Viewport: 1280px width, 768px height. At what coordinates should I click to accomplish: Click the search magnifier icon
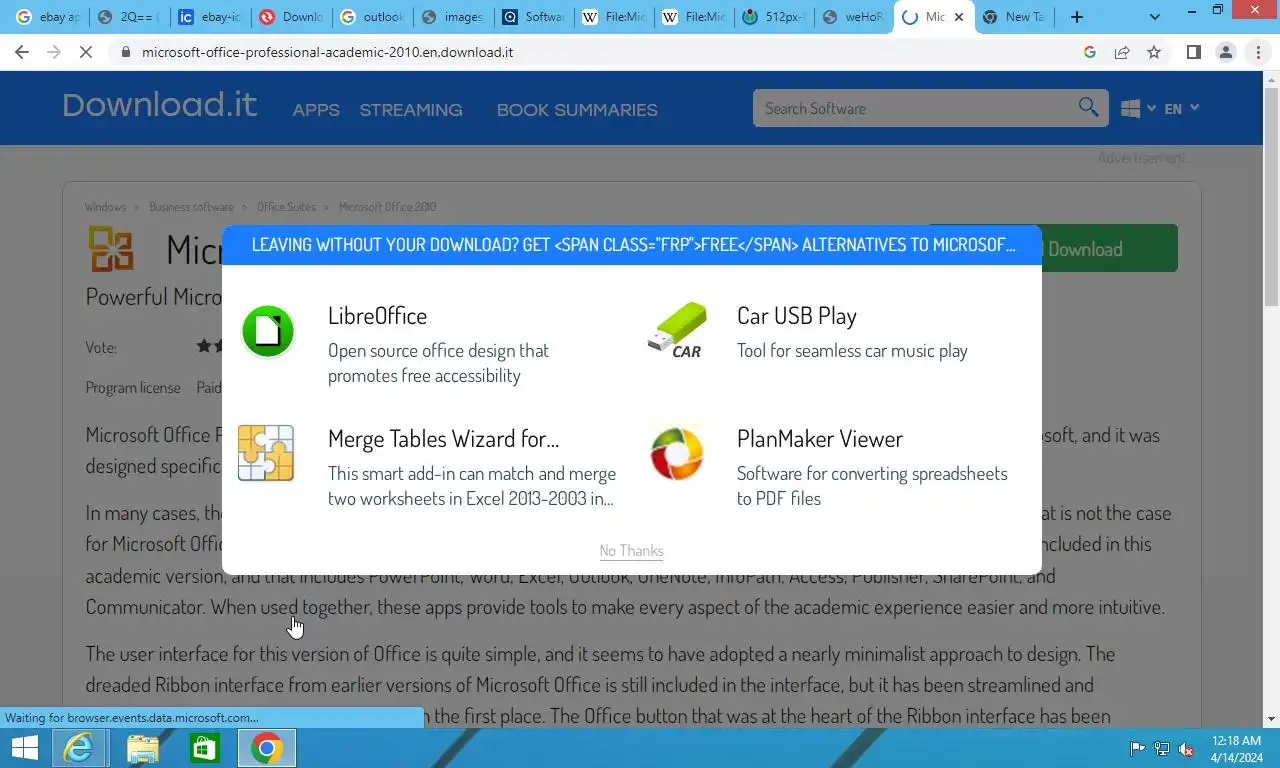(x=1089, y=108)
